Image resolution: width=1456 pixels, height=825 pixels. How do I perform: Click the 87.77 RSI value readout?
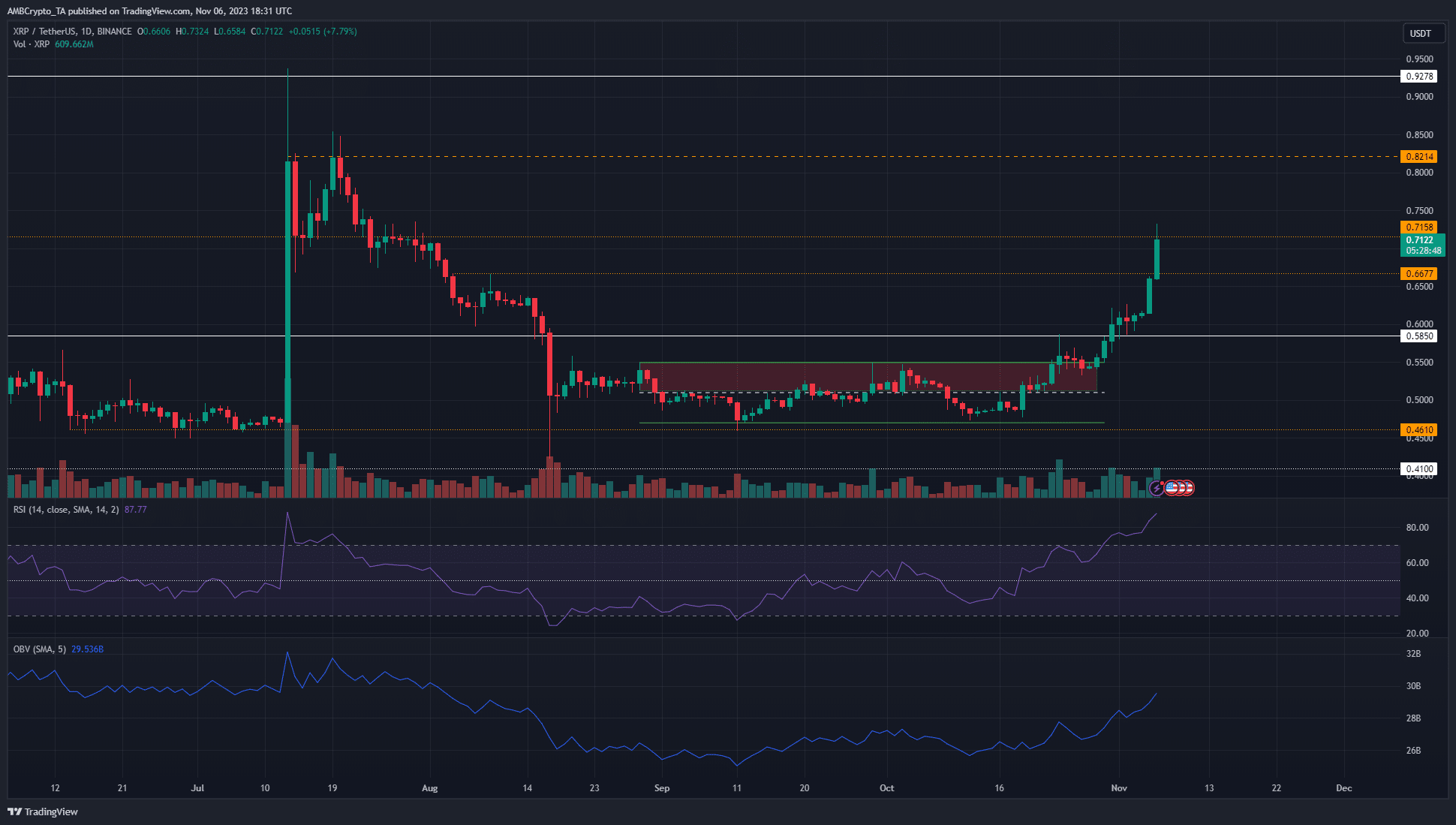136,510
